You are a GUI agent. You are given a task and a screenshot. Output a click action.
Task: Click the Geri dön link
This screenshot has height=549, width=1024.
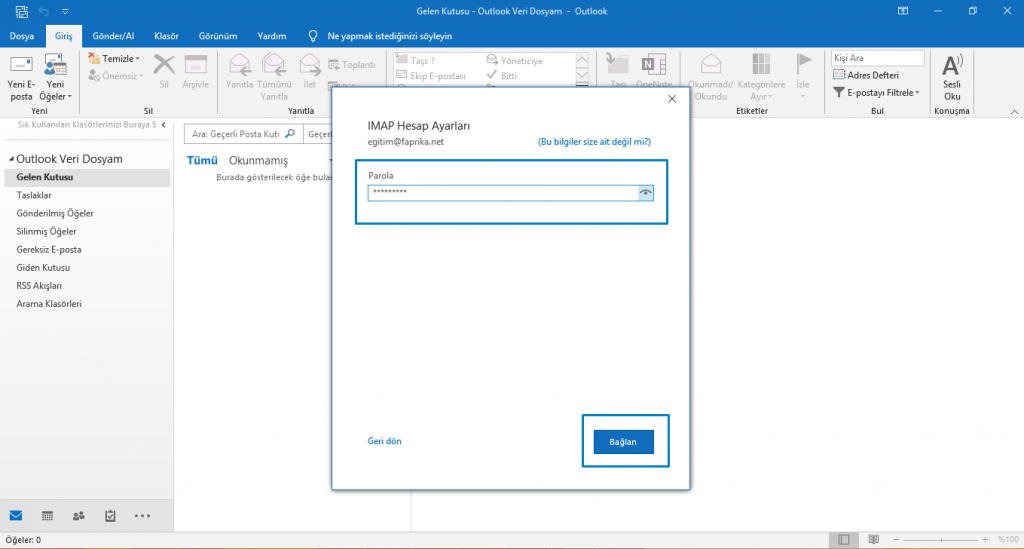pos(384,441)
